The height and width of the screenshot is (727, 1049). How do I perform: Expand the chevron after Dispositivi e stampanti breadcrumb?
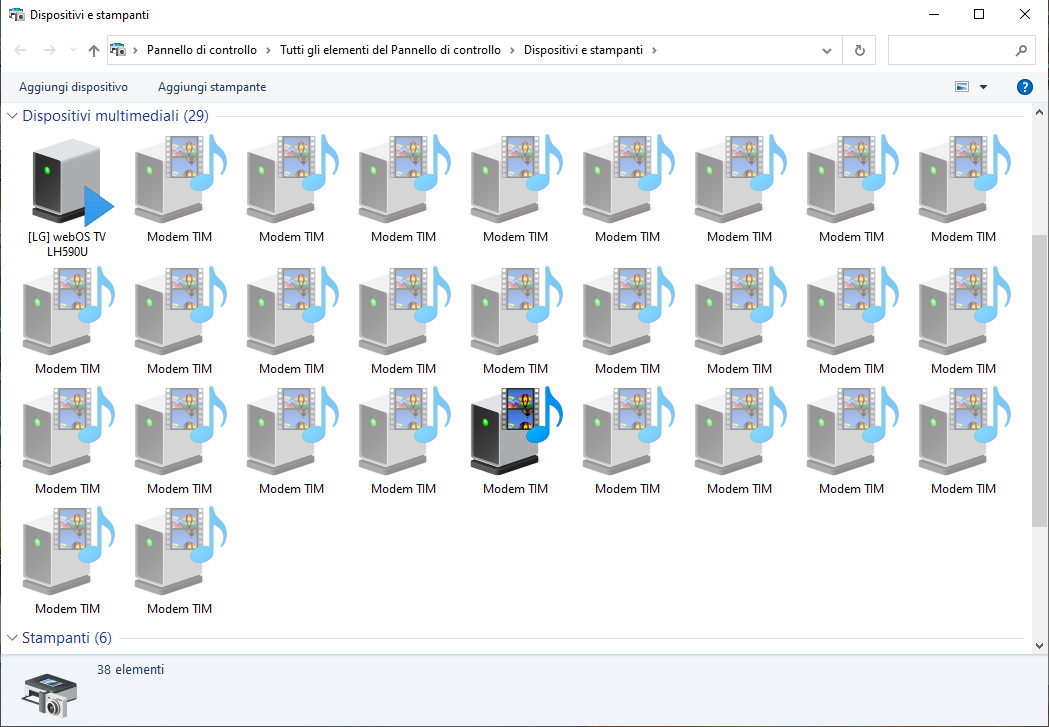tap(654, 50)
